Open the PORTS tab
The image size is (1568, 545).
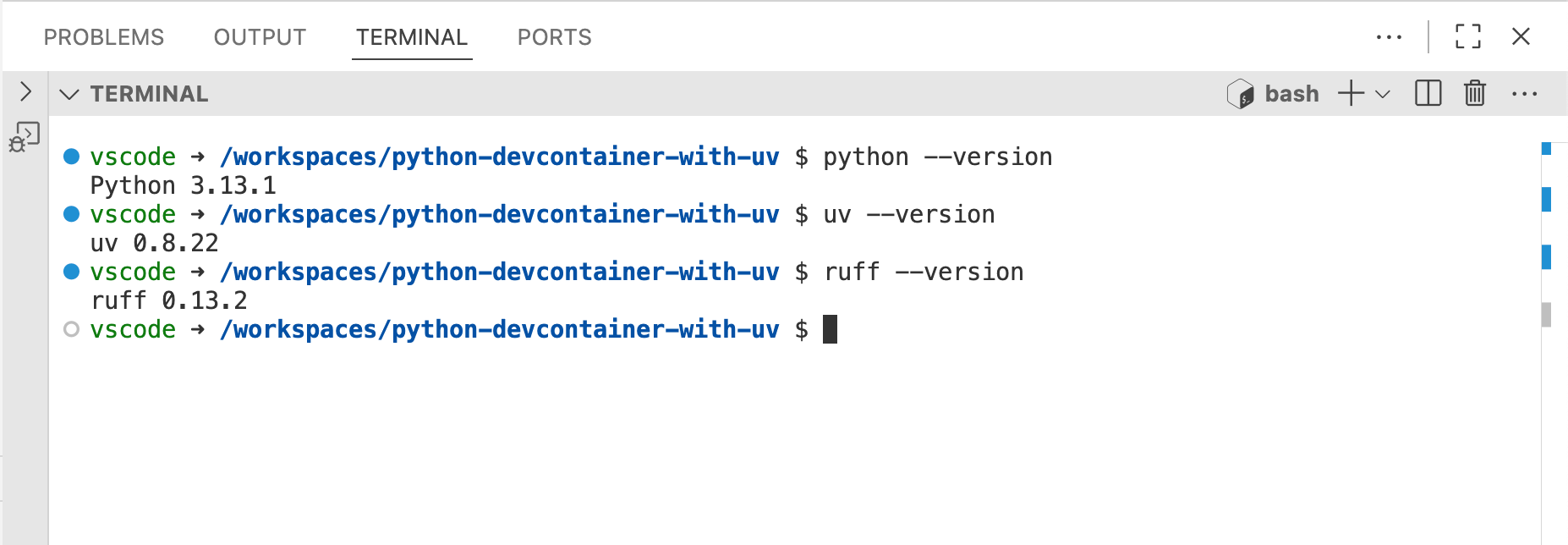pyautogui.click(x=554, y=37)
